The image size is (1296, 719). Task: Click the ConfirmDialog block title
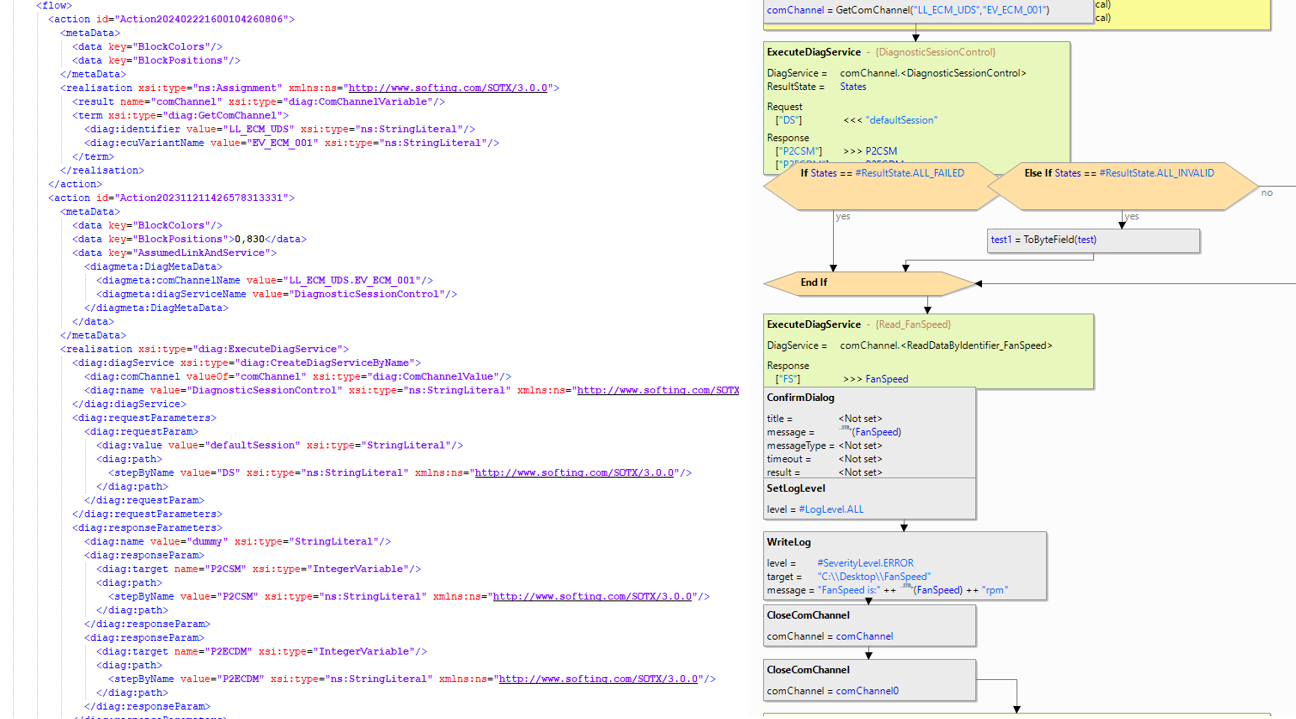[800, 398]
